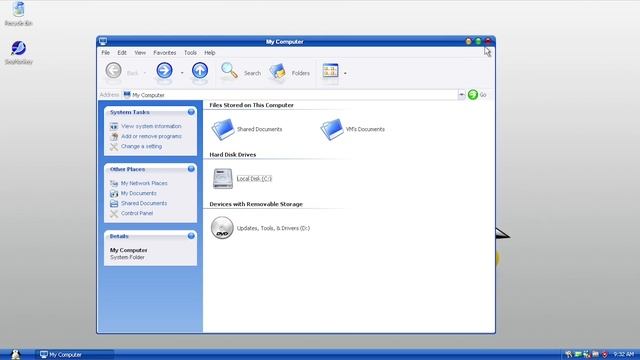Open Control Panel link
The width and height of the screenshot is (640, 360).
137,213
